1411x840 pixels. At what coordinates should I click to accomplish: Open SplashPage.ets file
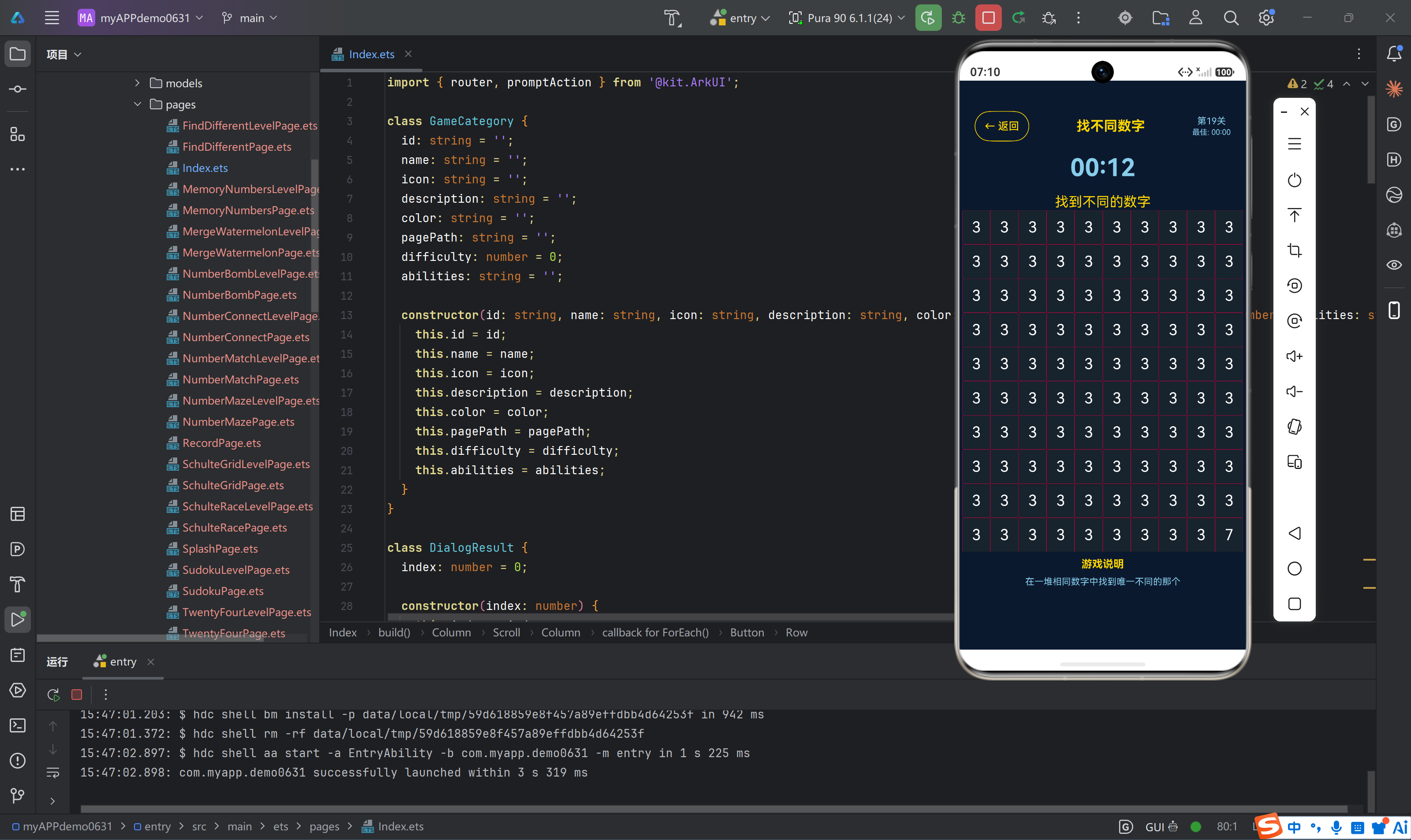[220, 549]
